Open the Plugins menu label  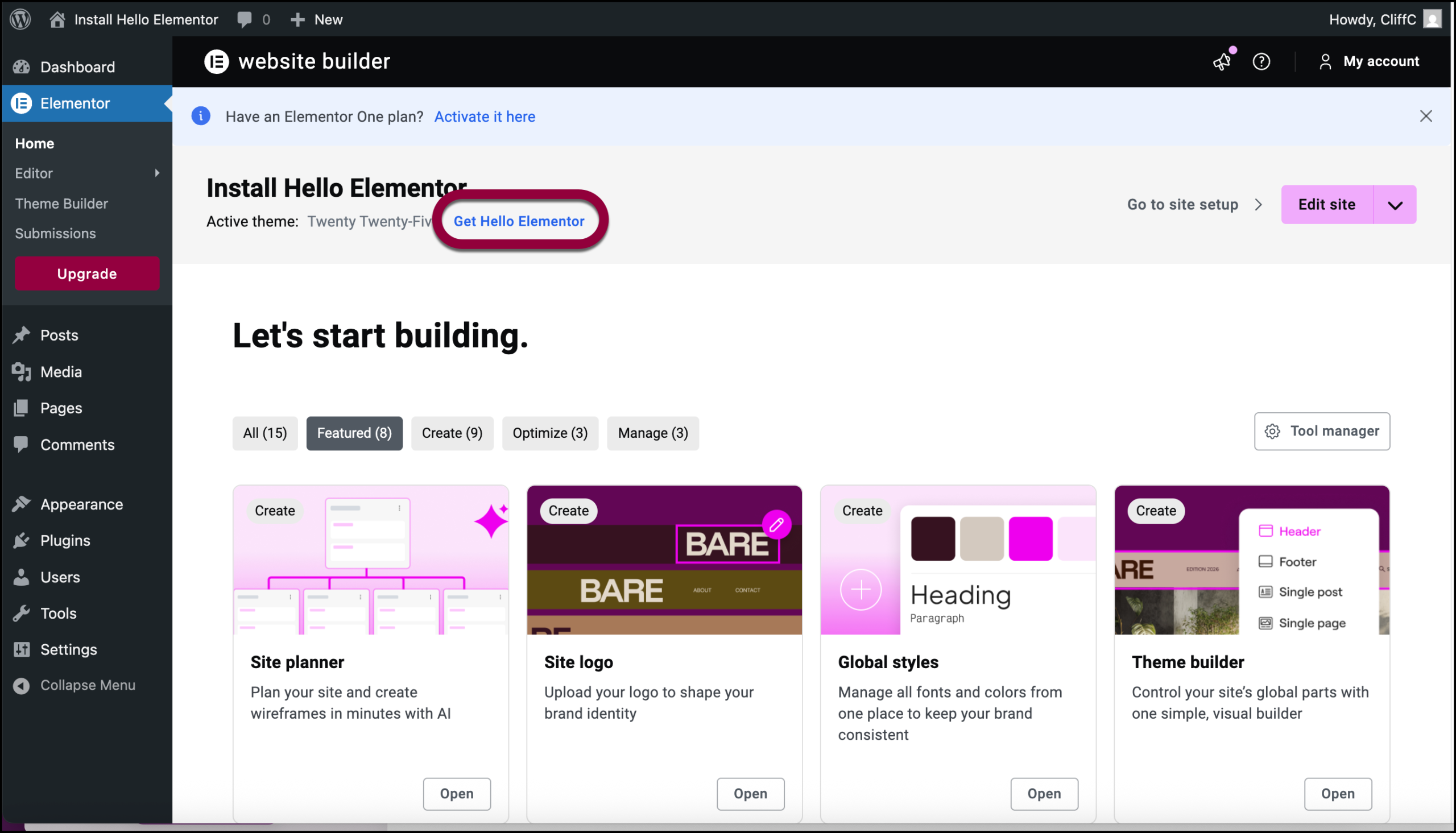[65, 541]
